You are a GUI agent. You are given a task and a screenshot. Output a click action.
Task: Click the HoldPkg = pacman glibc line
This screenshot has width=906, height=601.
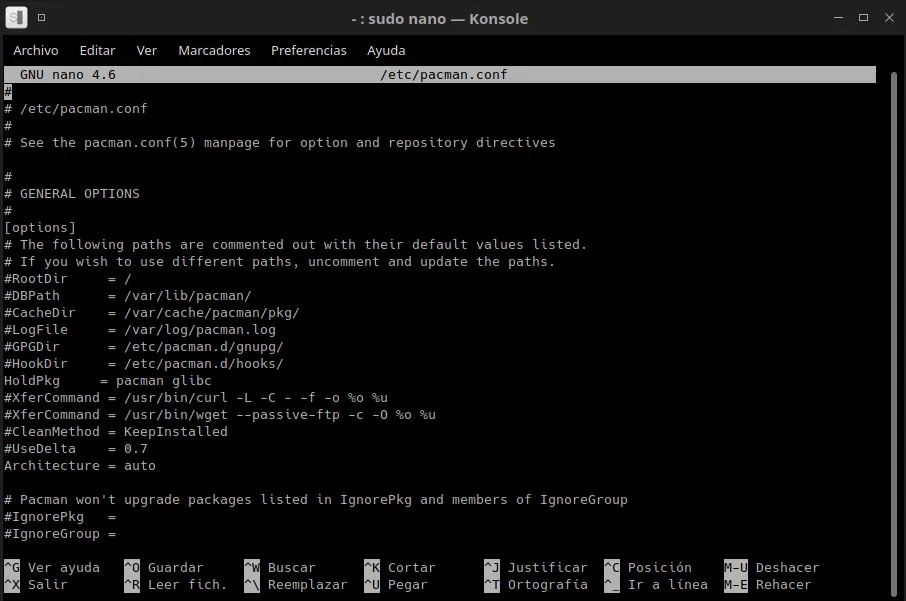pyautogui.click(x=108, y=381)
